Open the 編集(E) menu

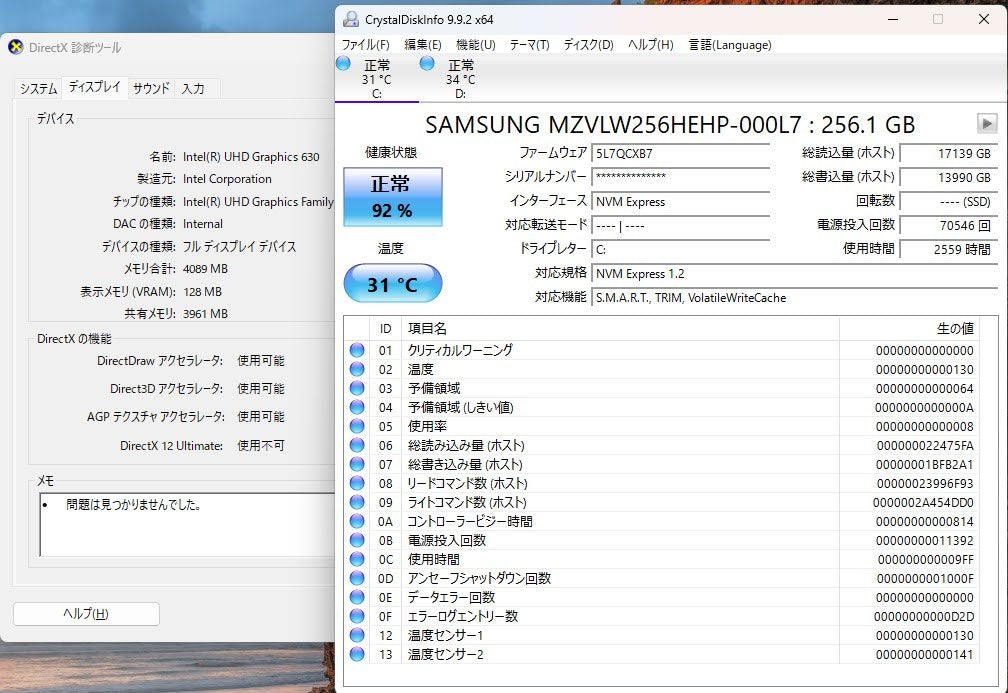(x=422, y=44)
